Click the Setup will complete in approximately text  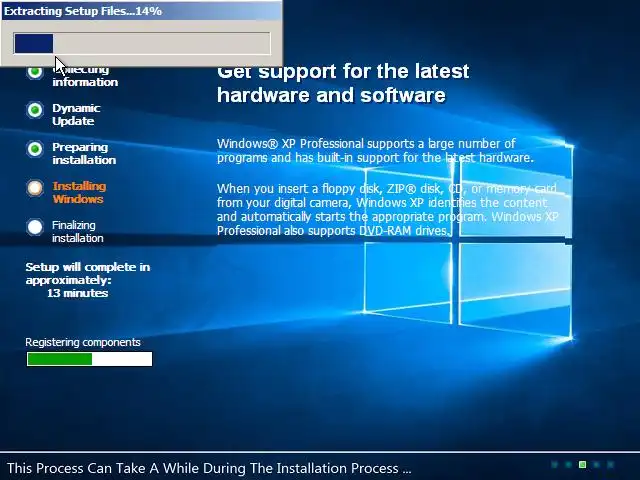click(88, 273)
